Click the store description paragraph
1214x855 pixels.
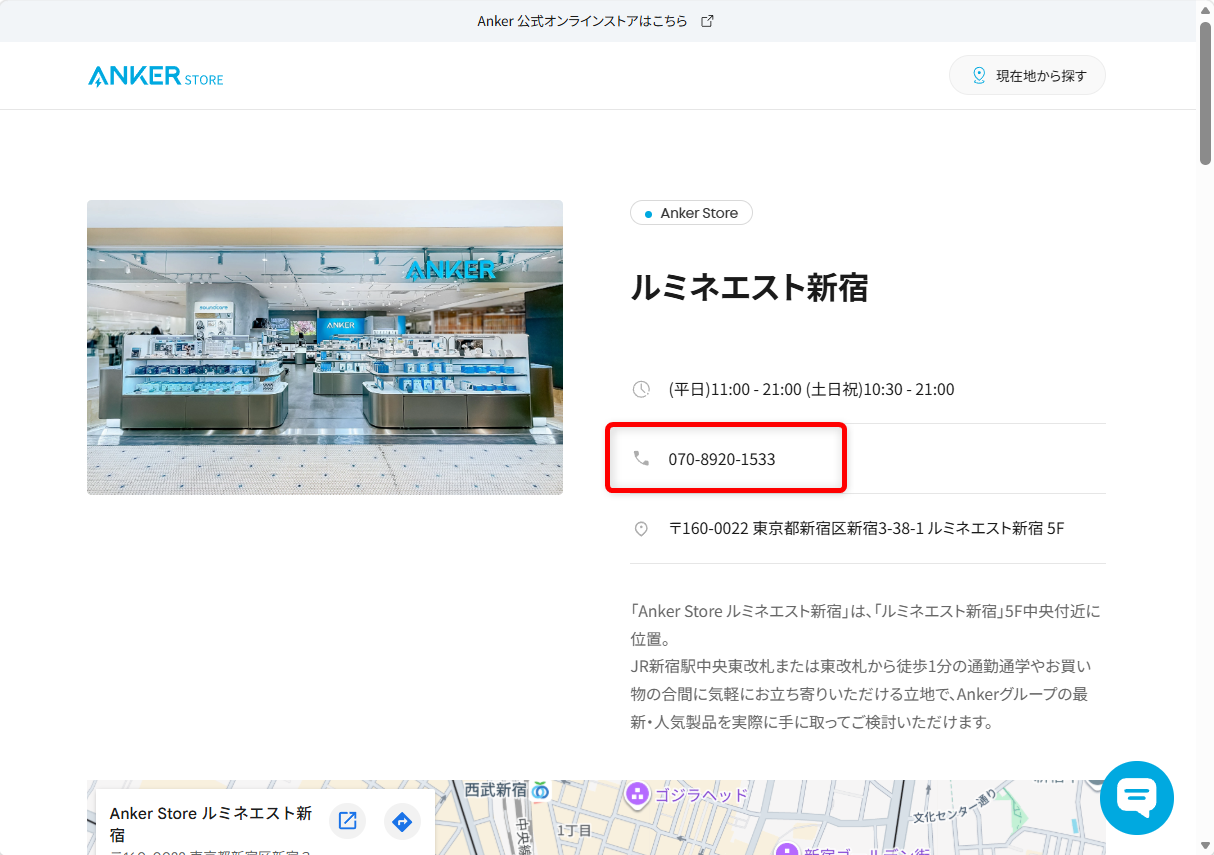(x=867, y=666)
